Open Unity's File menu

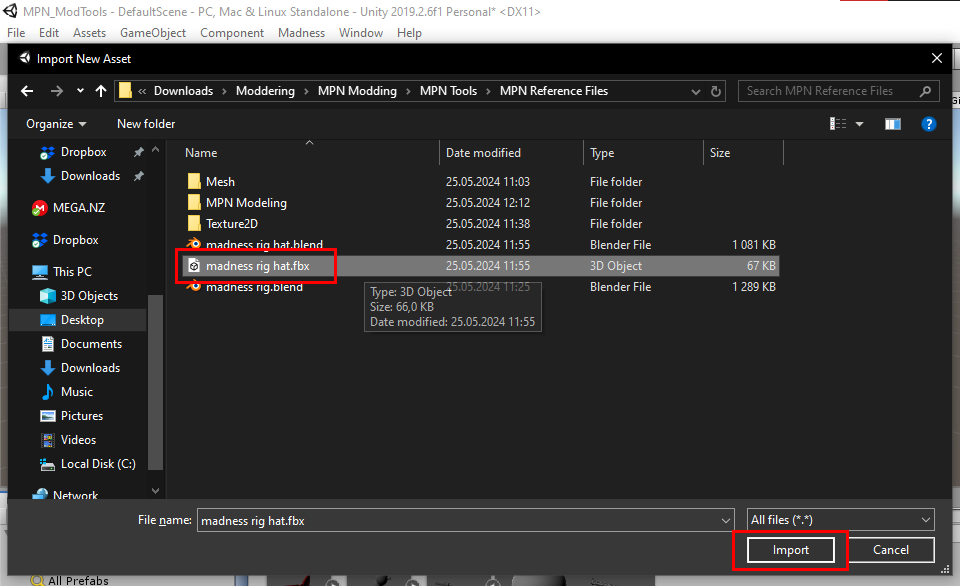point(16,33)
